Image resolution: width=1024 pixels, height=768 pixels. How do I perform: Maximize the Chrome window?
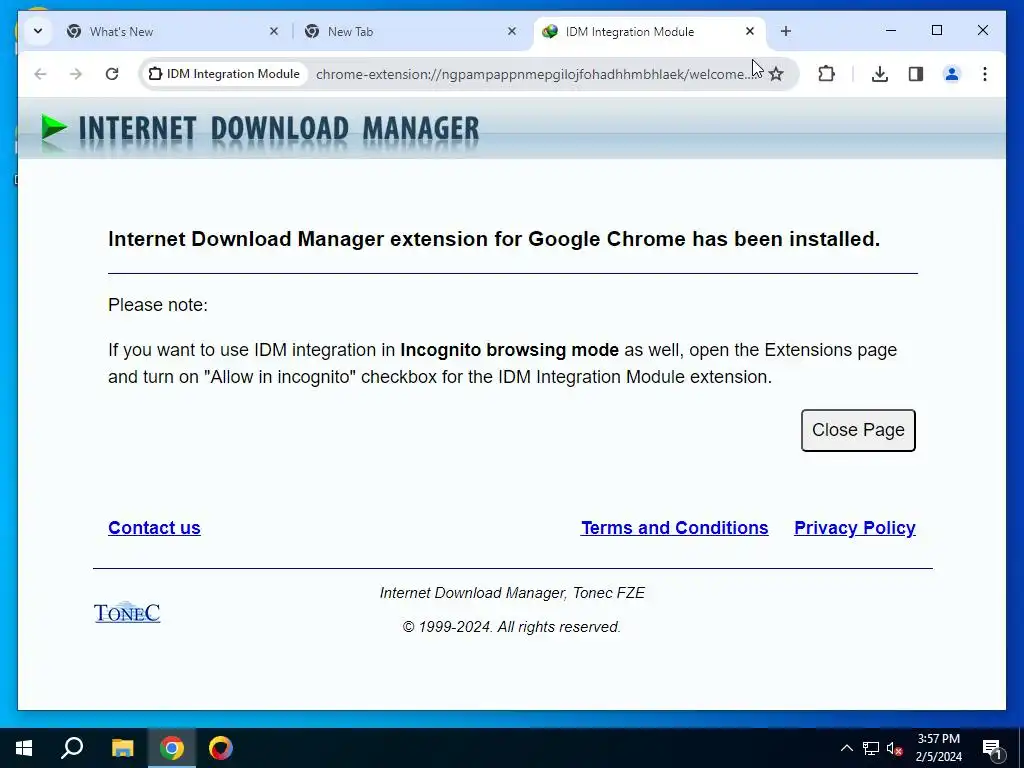936,31
